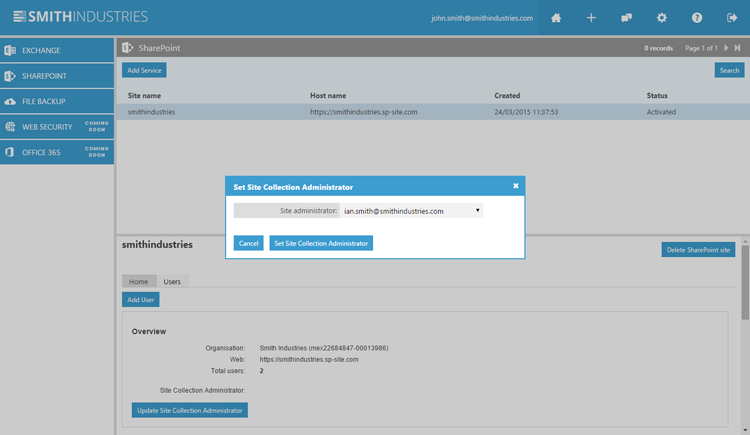Open the chat messages icon
Image resolution: width=750 pixels, height=435 pixels.
coord(627,18)
